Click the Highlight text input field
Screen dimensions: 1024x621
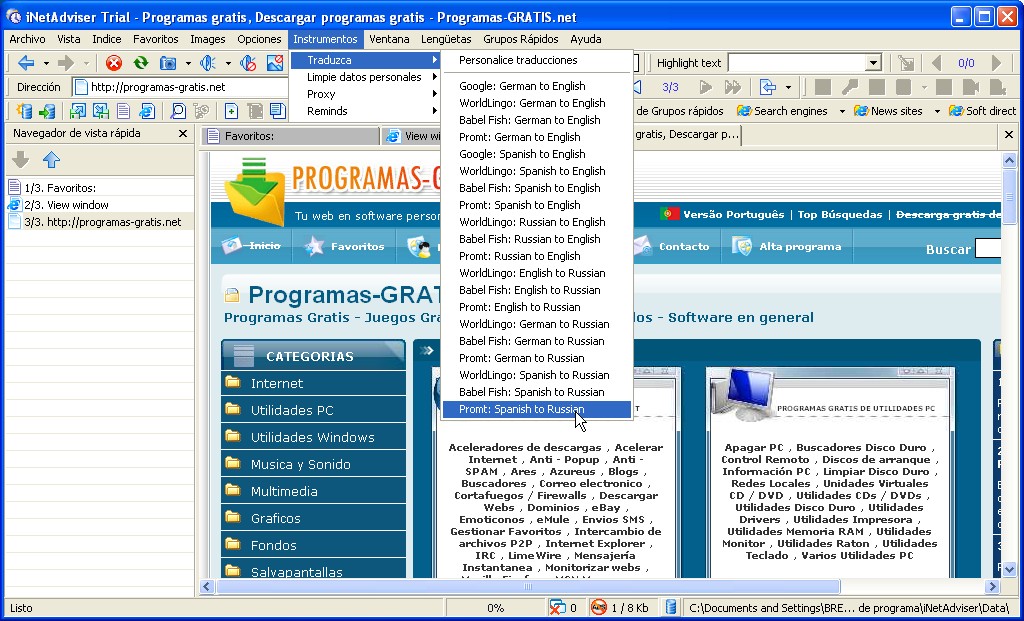point(797,63)
